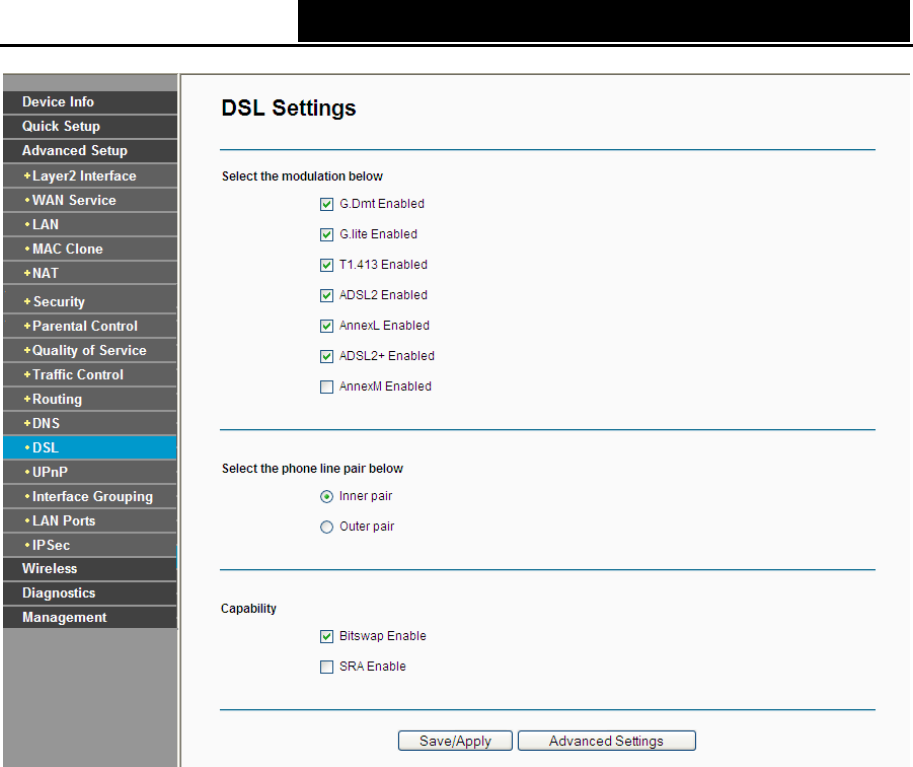Expand the Security submenu
The height and width of the screenshot is (767, 913).
[90, 302]
